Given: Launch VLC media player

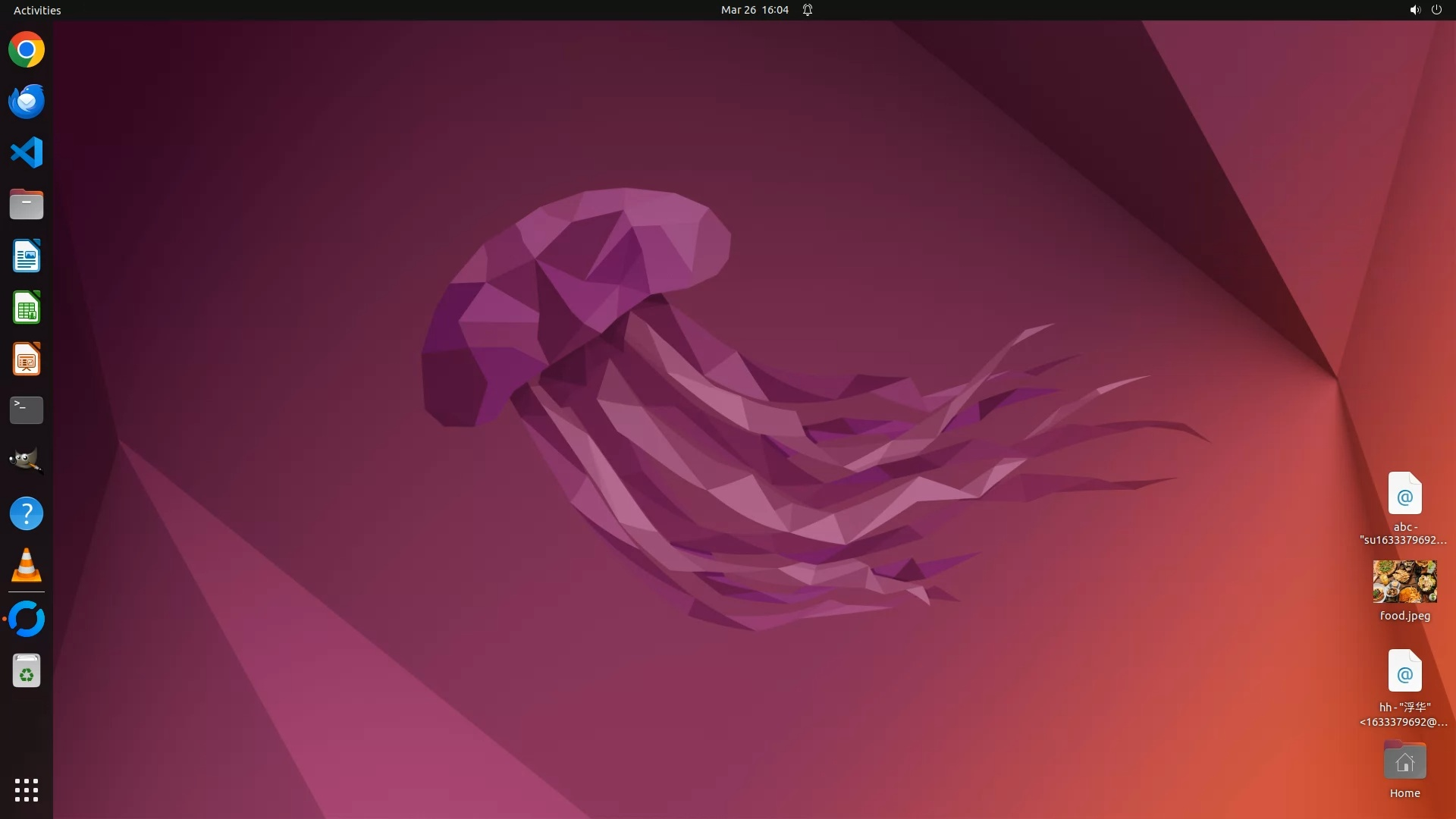Looking at the screenshot, I should point(27,566).
